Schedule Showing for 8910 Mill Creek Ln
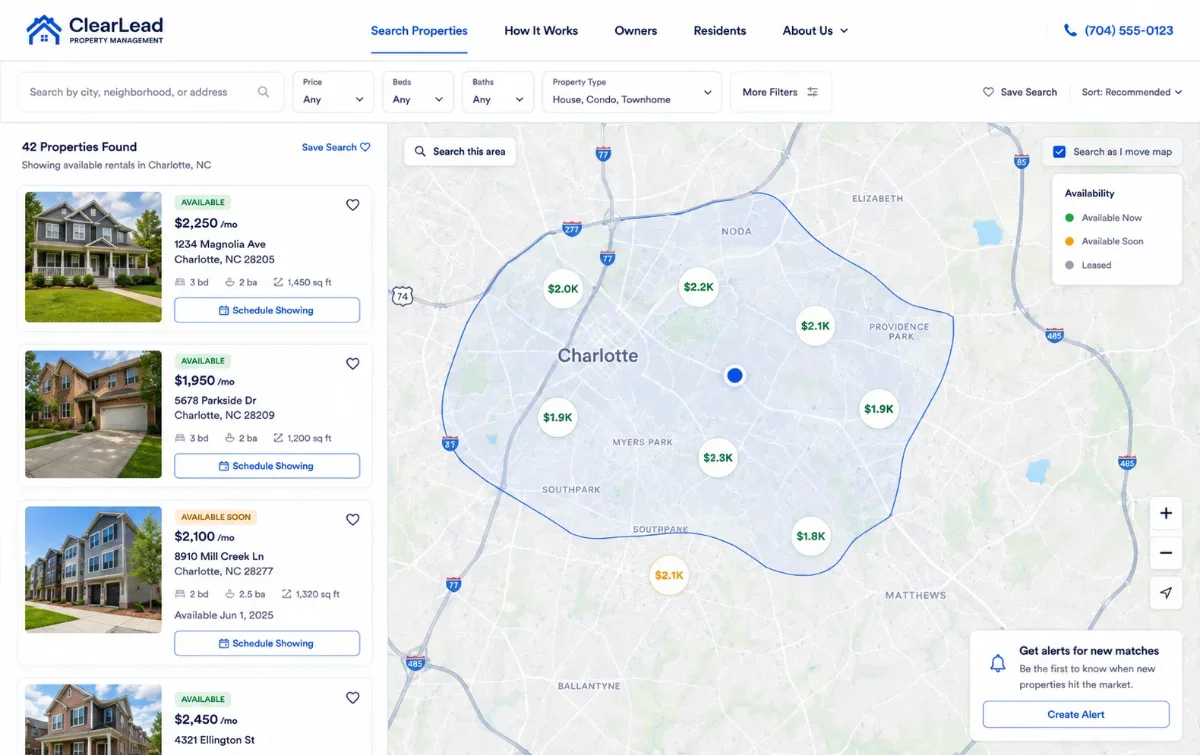Image resolution: width=1200 pixels, height=755 pixels. (267, 643)
